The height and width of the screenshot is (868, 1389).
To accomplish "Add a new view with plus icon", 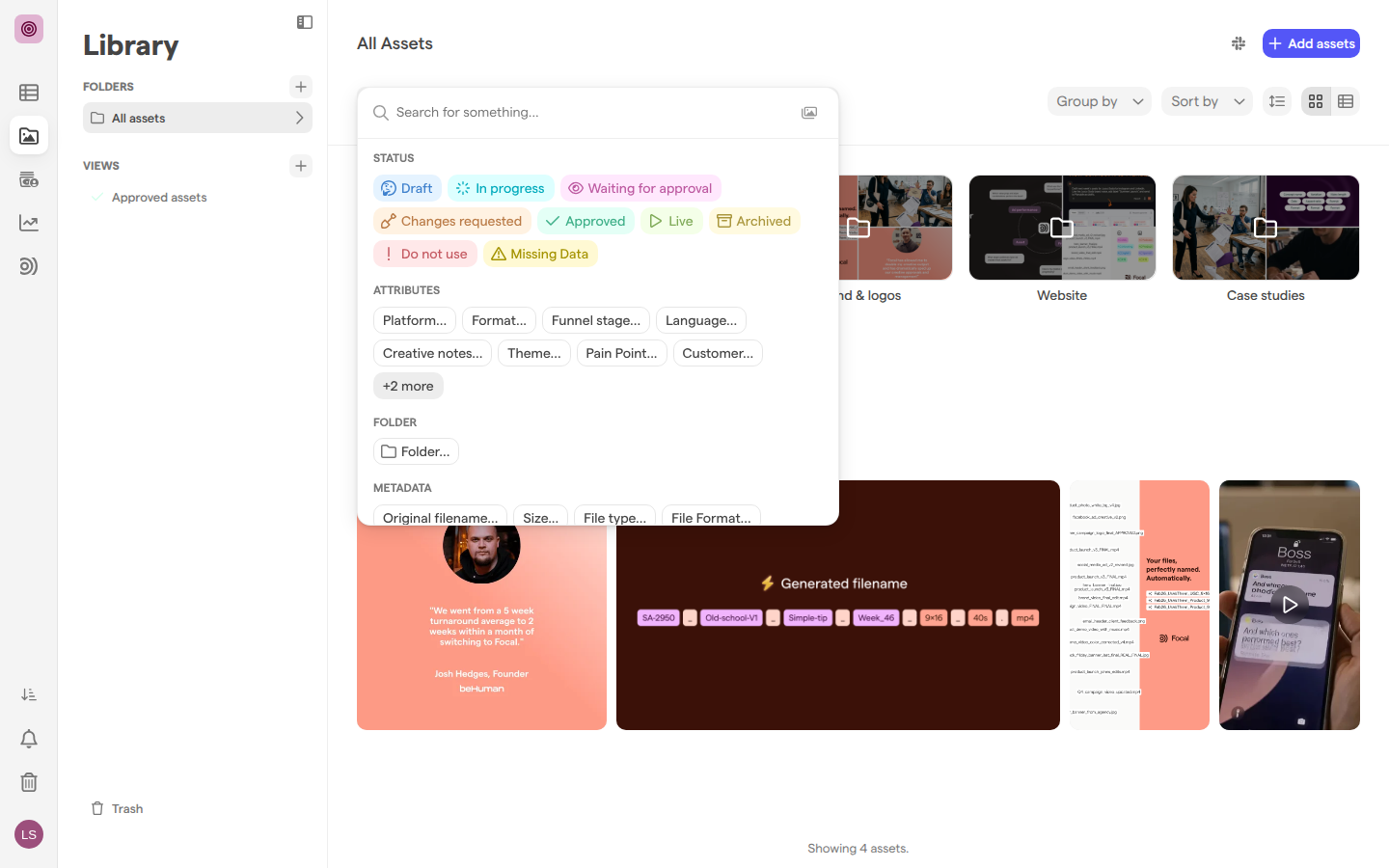I will tap(301, 166).
